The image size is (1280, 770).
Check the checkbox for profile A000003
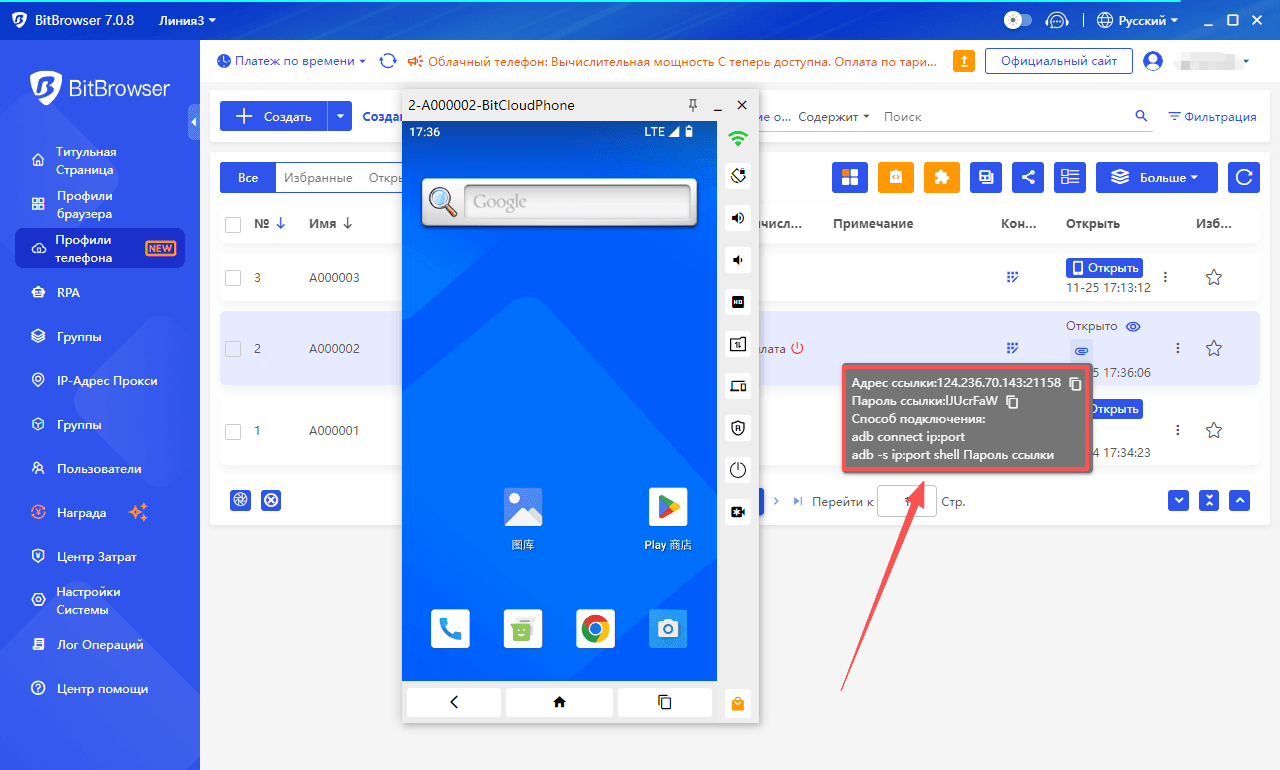[x=233, y=278]
